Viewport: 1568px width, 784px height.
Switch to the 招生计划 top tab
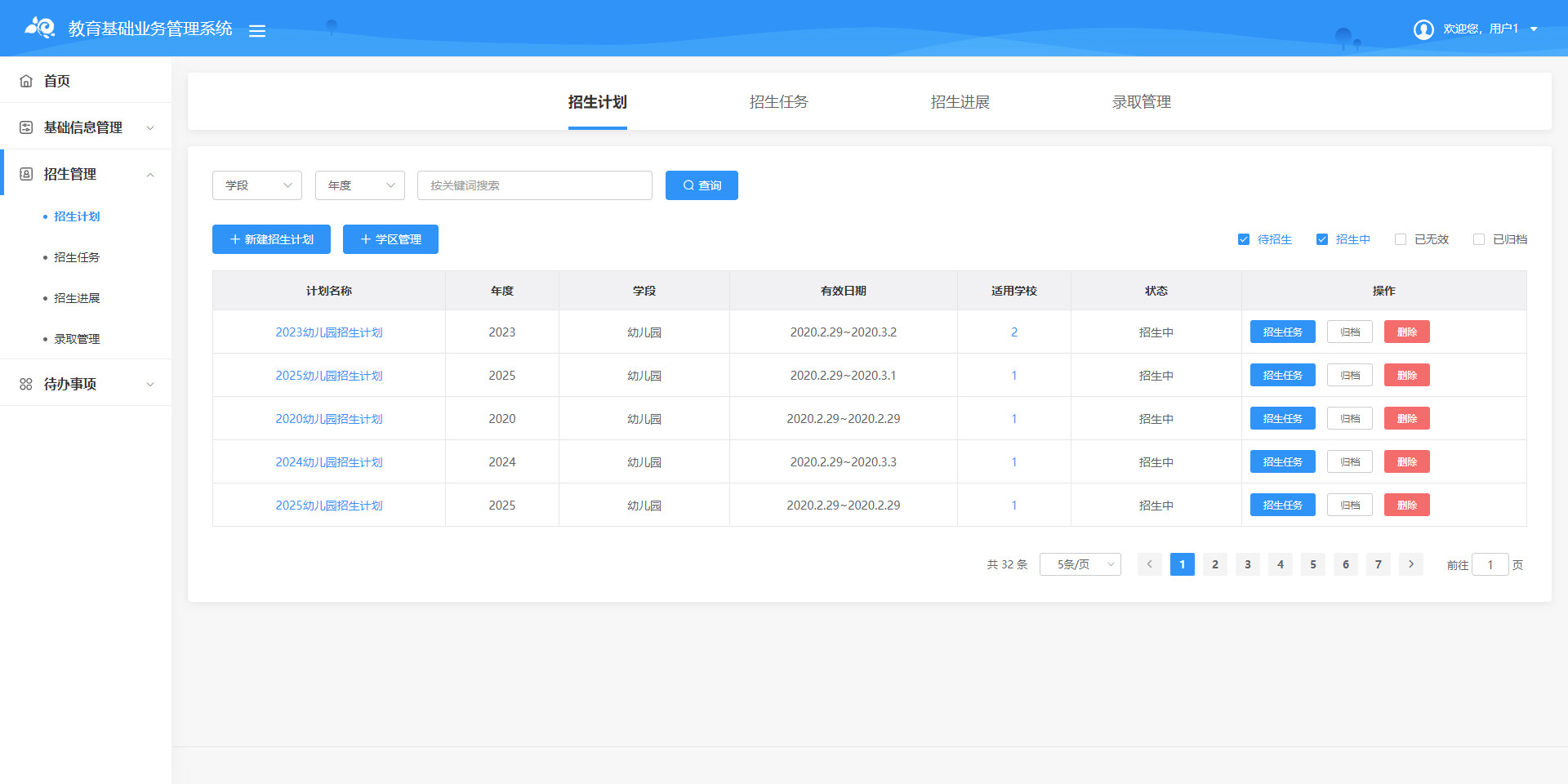pyautogui.click(x=598, y=102)
